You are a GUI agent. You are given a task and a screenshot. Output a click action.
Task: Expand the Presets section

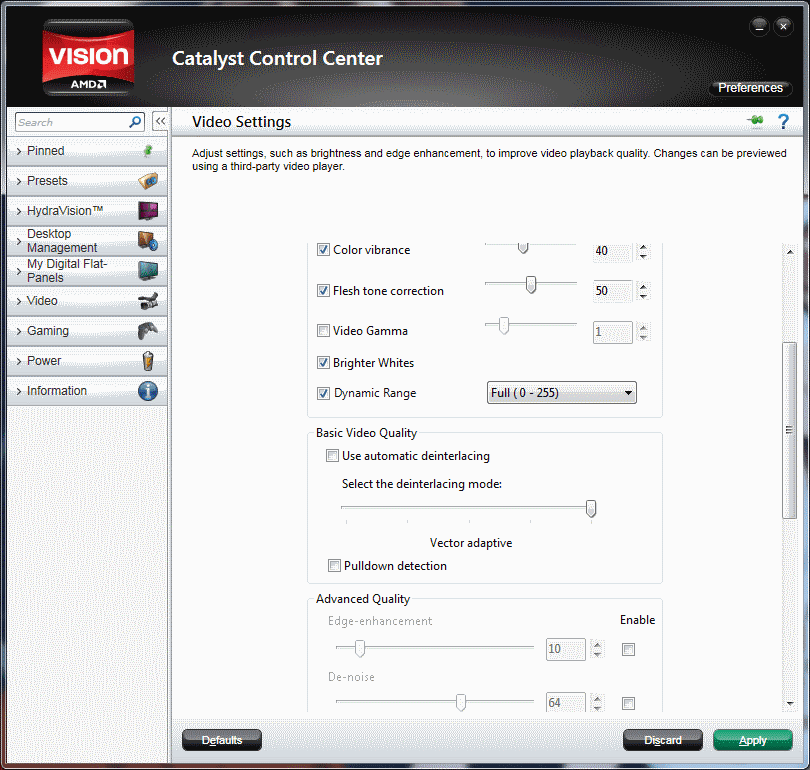(x=19, y=181)
